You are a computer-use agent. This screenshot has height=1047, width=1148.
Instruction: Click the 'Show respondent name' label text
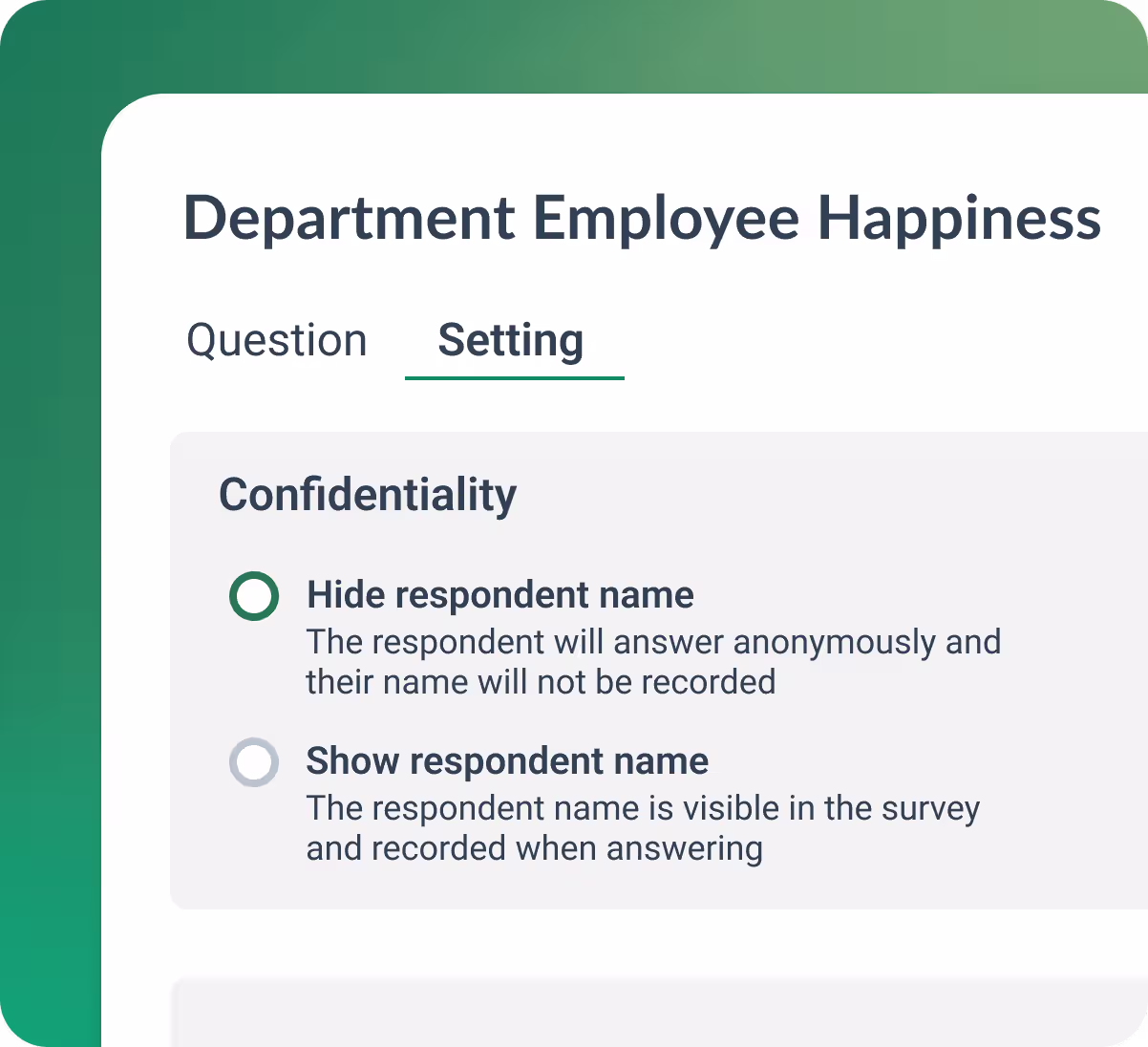pyautogui.click(x=507, y=761)
